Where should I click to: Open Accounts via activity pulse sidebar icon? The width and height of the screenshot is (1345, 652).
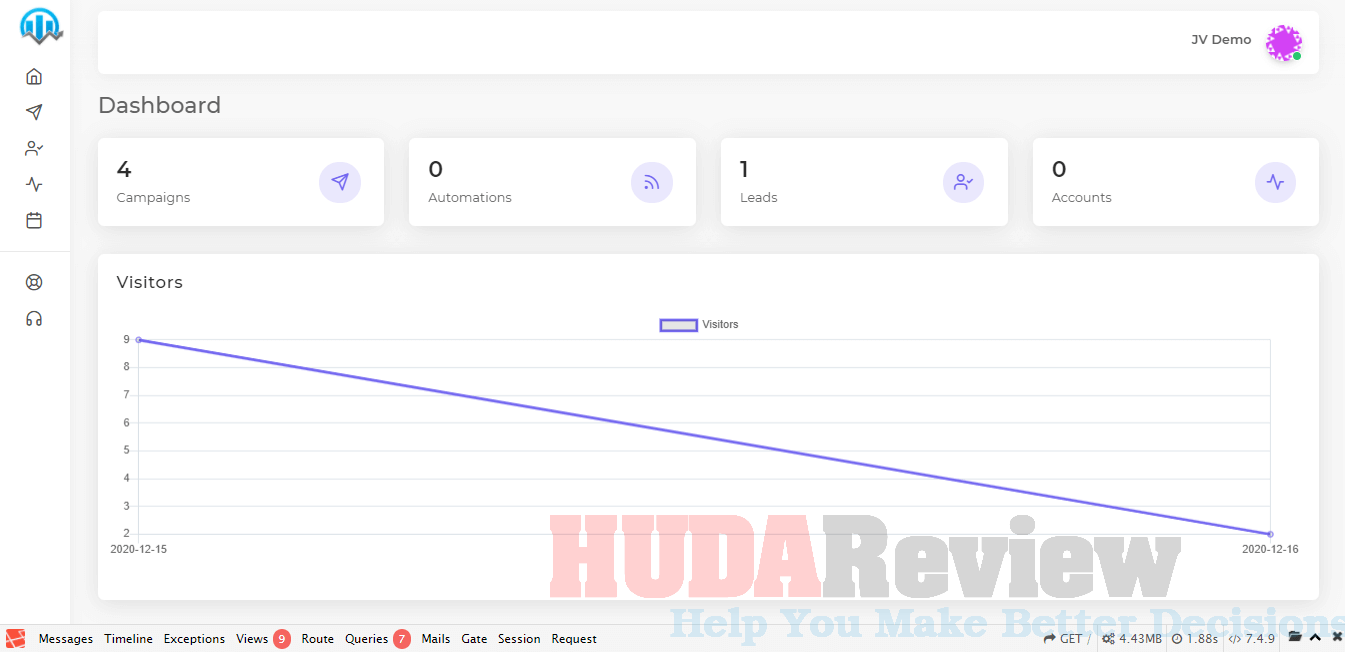tap(34, 184)
